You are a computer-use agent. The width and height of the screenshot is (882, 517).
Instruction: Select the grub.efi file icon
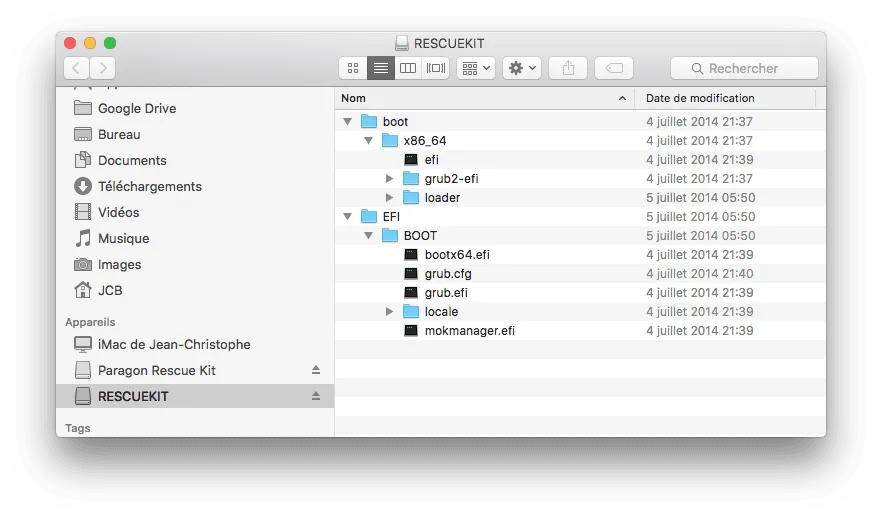point(411,293)
